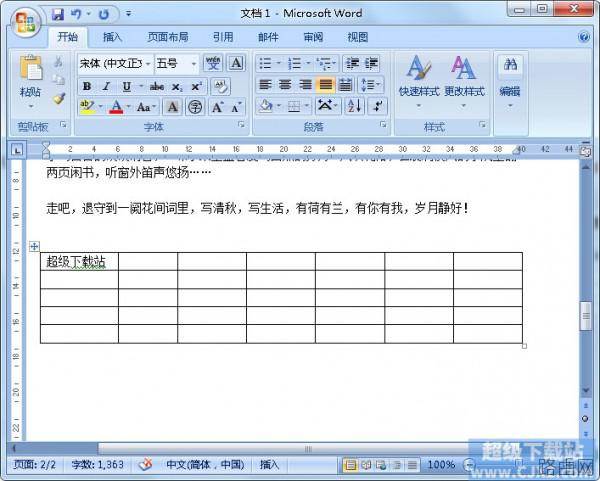This screenshot has width=600, height=481.
Task: Justify the paragraph text
Action: click(326, 85)
